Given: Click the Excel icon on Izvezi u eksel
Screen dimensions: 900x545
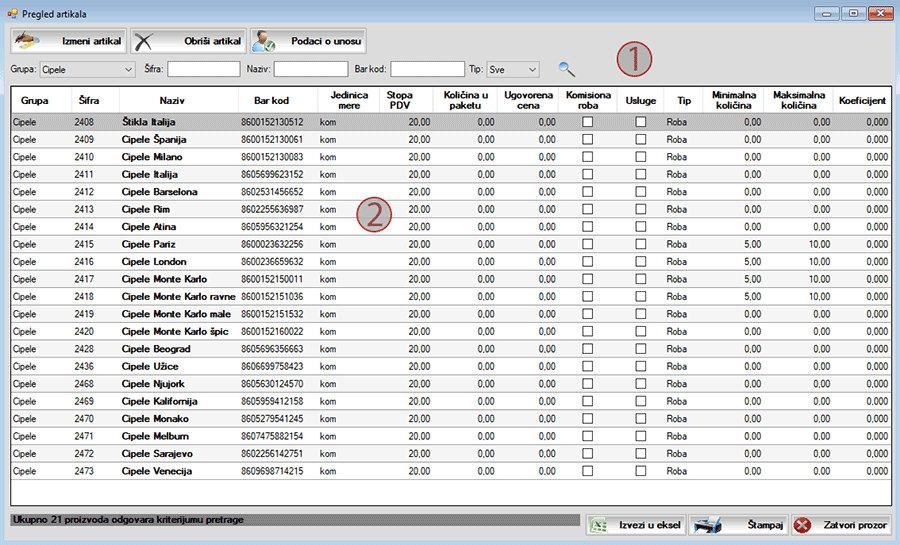Looking at the screenshot, I should click(598, 525).
